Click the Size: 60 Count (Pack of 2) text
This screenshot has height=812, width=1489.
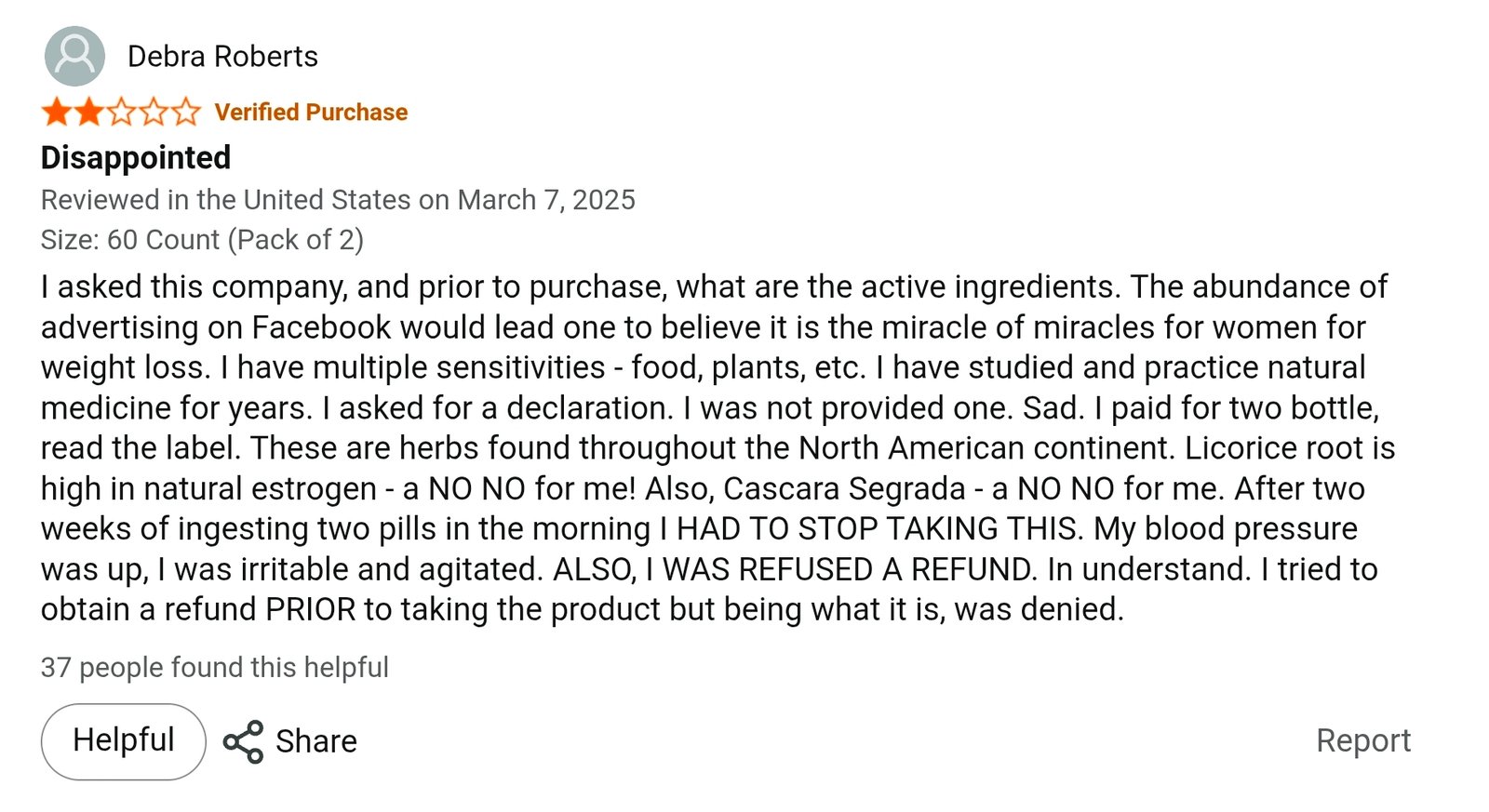coord(202,240)
